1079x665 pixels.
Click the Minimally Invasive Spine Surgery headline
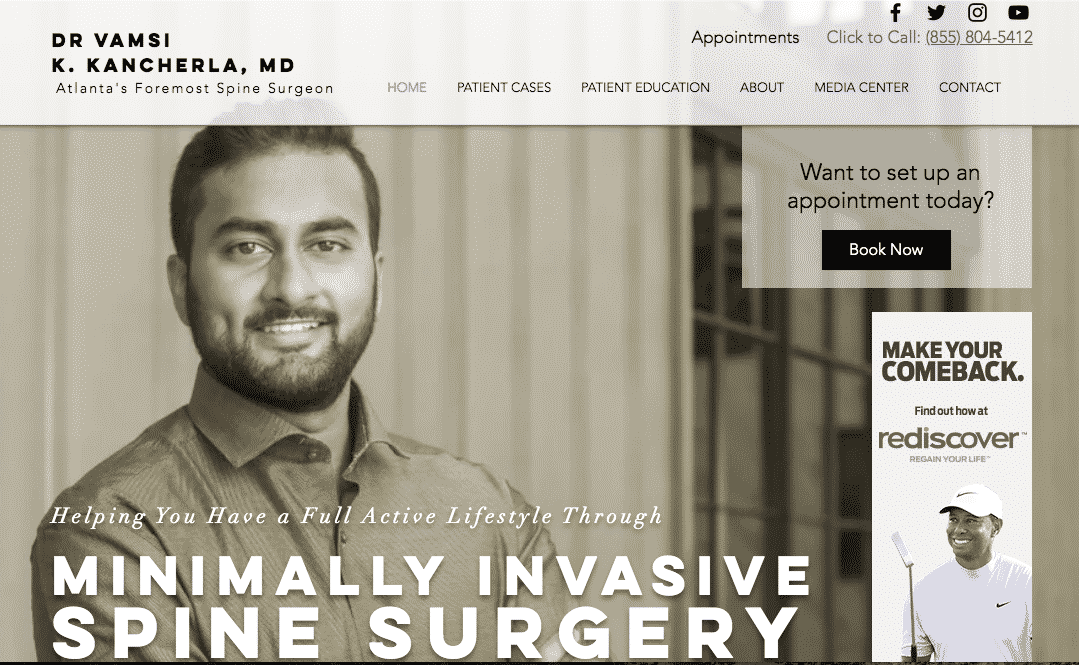click(431, 605)
